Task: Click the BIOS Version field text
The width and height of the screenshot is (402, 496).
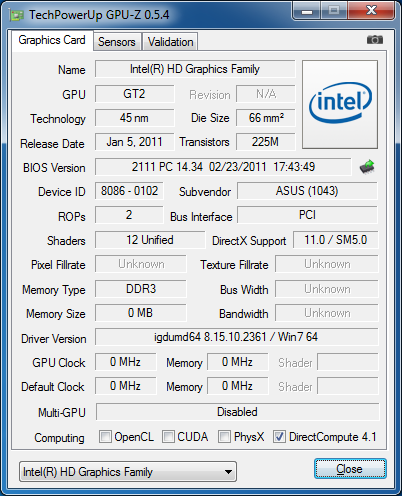Action: tap(223, 167)
